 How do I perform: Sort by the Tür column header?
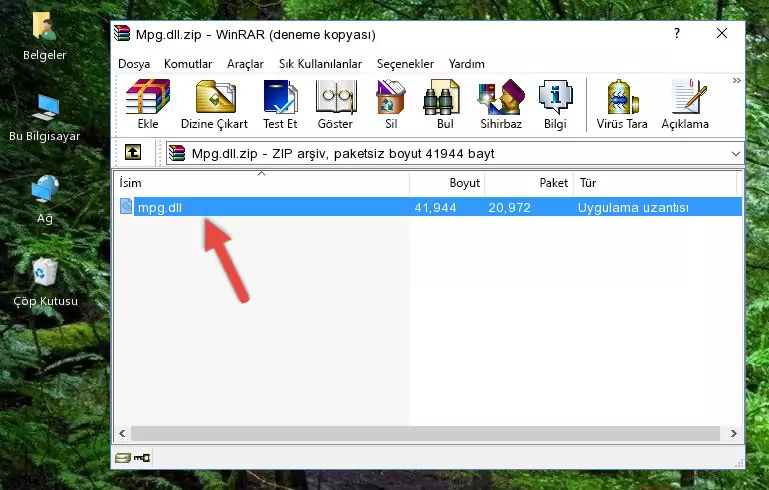click(x=655, y=182)
